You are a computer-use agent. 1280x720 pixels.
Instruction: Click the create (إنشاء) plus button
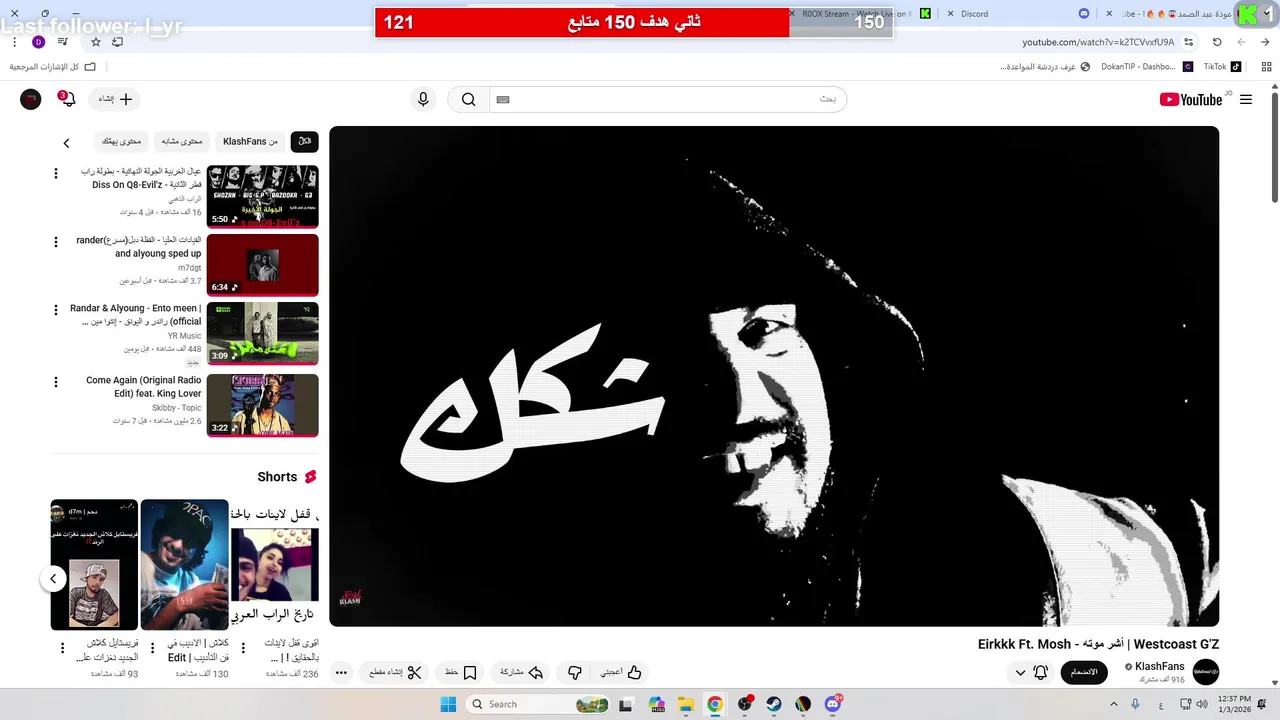(x=116, y=99)
